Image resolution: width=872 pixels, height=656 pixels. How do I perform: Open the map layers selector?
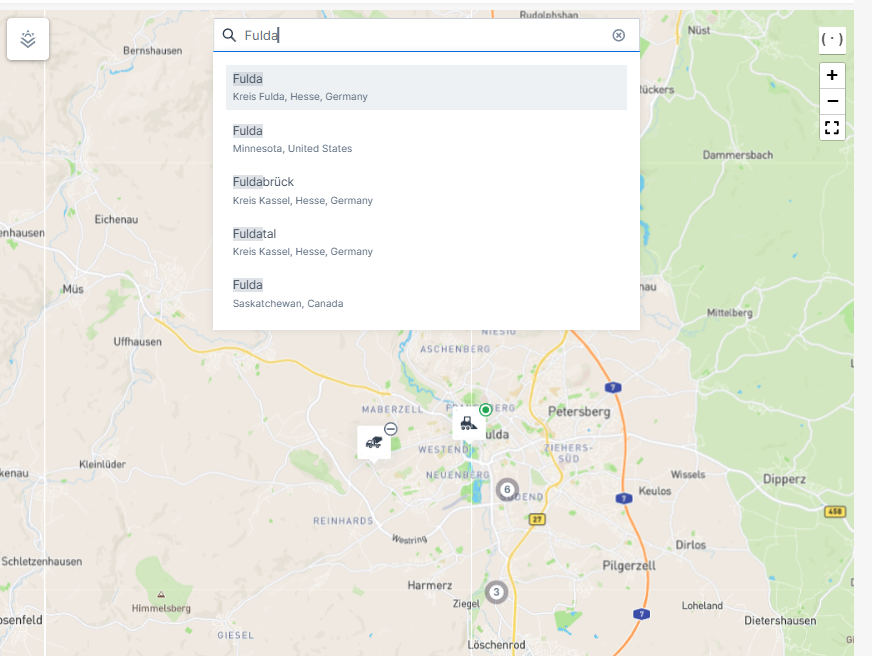28,40
